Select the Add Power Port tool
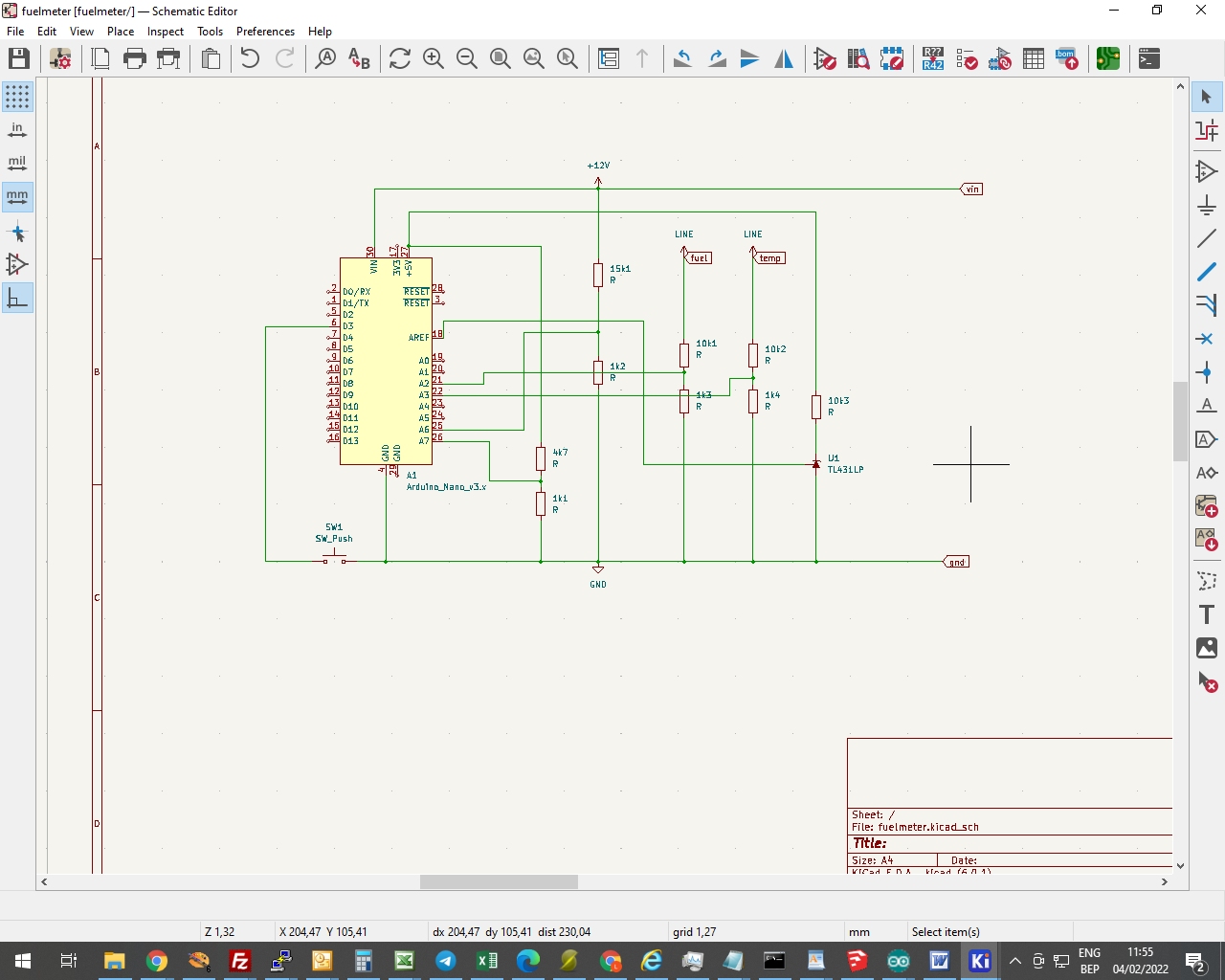The image size is (1225, 980). 1207,206
